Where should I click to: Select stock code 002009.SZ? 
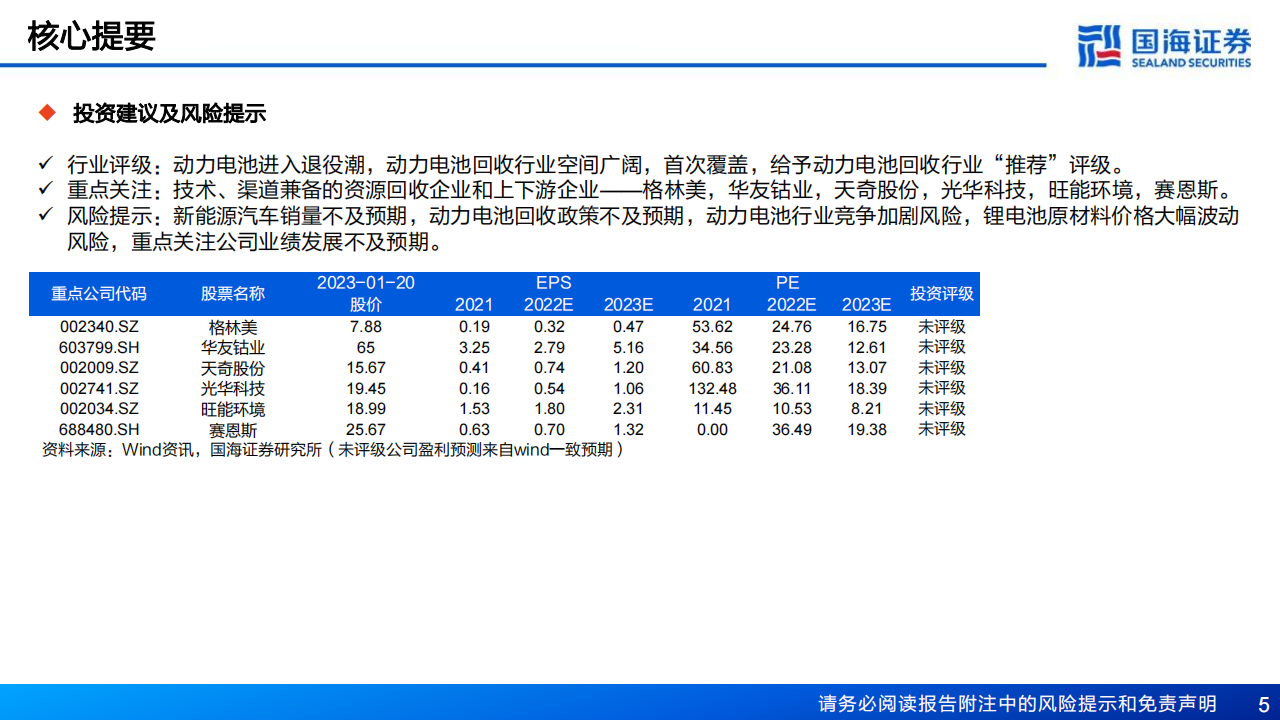[x=99, y=368]
